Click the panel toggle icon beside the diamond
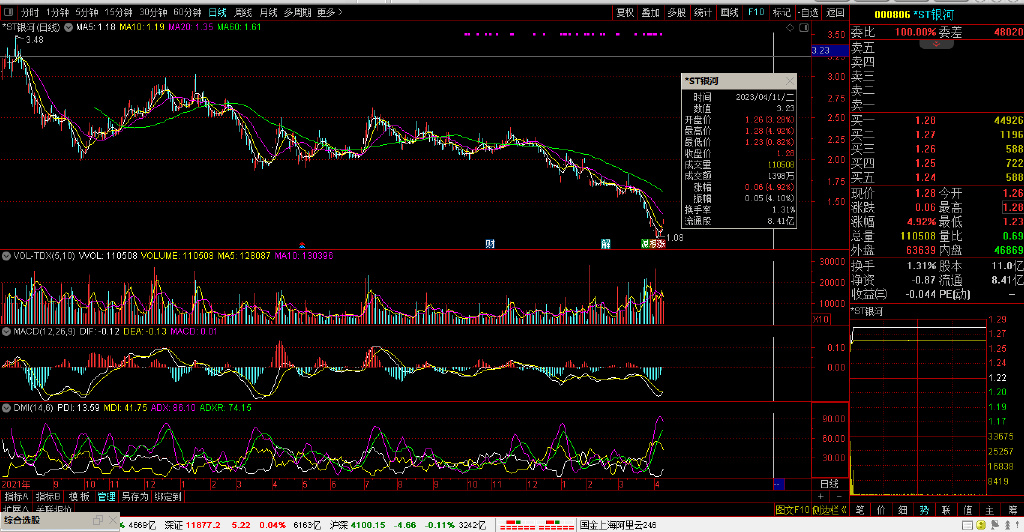 click(x=804, y=27)
